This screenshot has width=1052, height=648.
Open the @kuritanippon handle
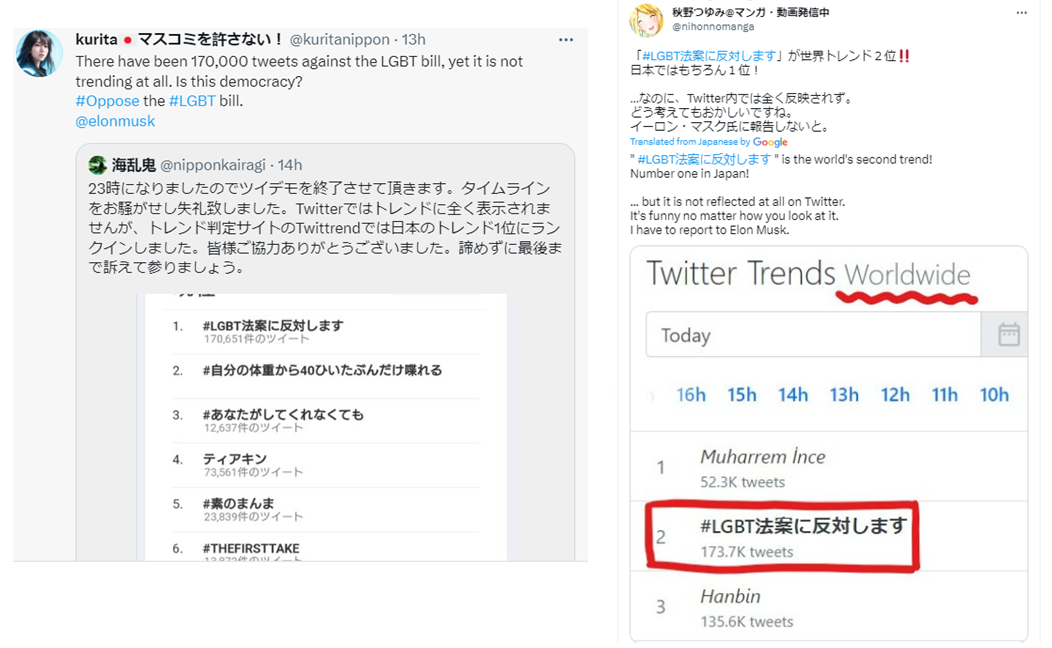(x=339, y=40)
